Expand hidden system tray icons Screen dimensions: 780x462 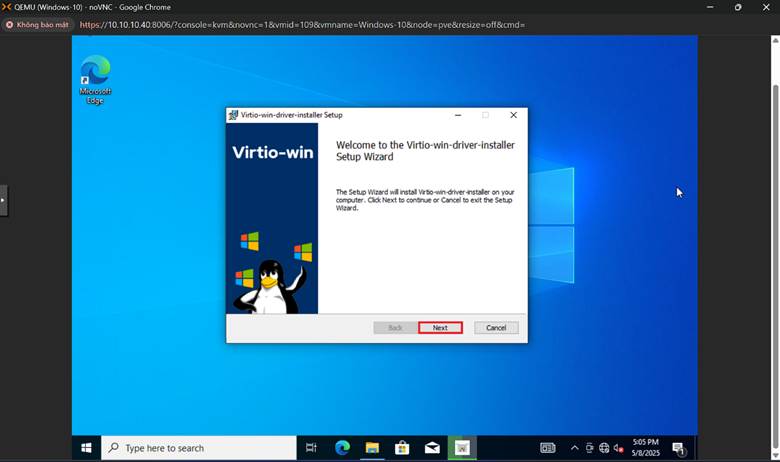(574, 448)
